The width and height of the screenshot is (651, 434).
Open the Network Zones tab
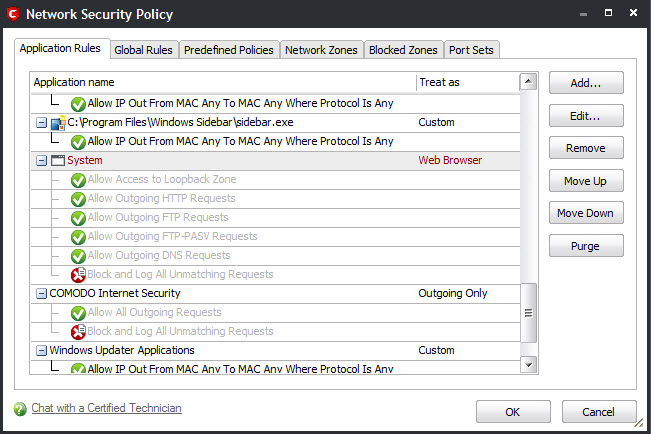tap(321, 50)
